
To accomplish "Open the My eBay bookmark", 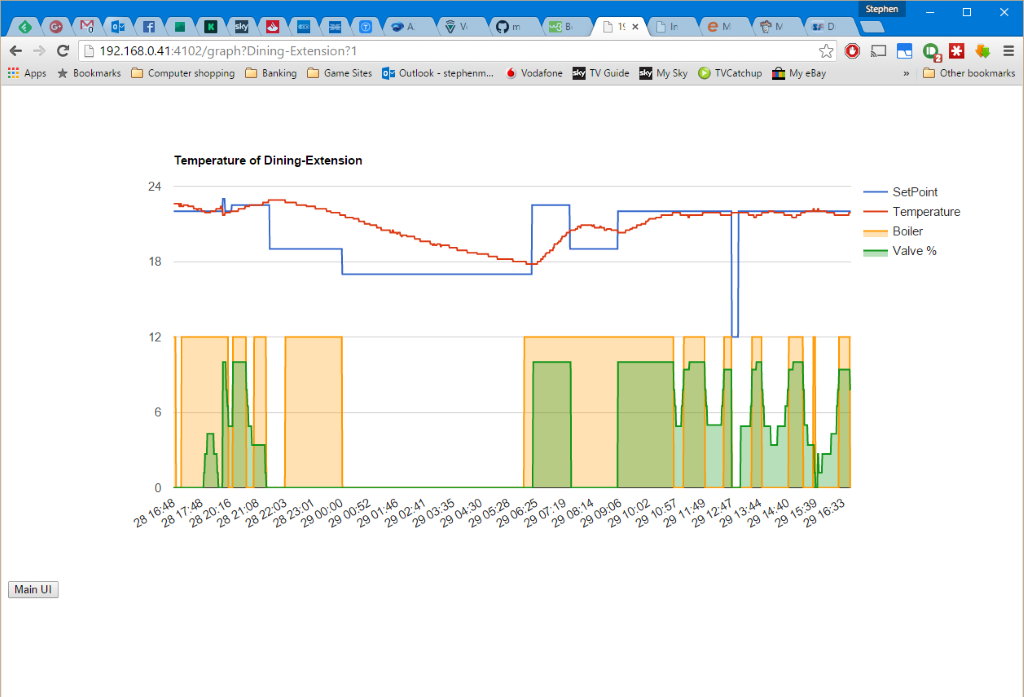I will click(x=799, y=73).
